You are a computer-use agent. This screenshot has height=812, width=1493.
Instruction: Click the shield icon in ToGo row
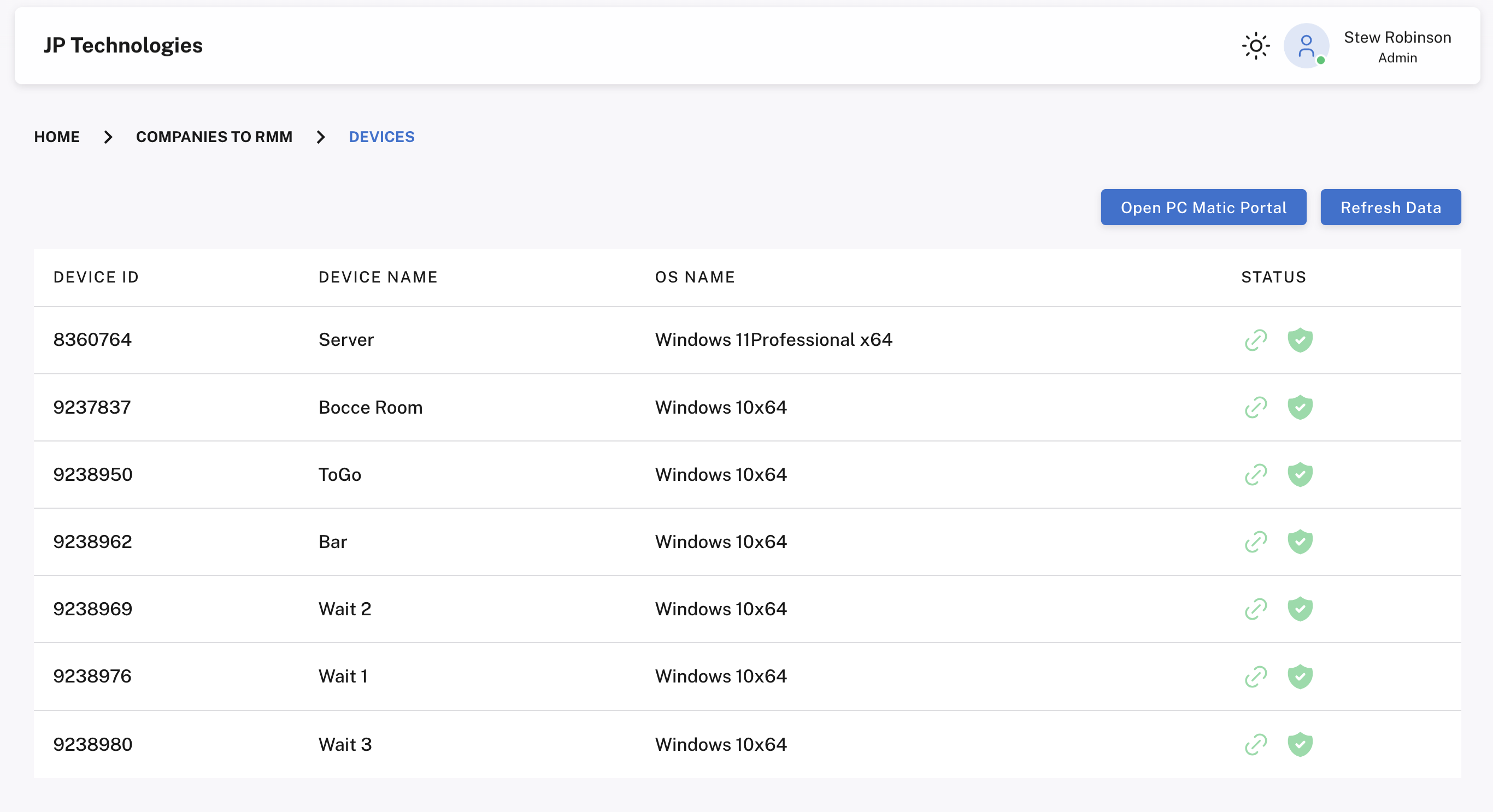coord(1300,475)
